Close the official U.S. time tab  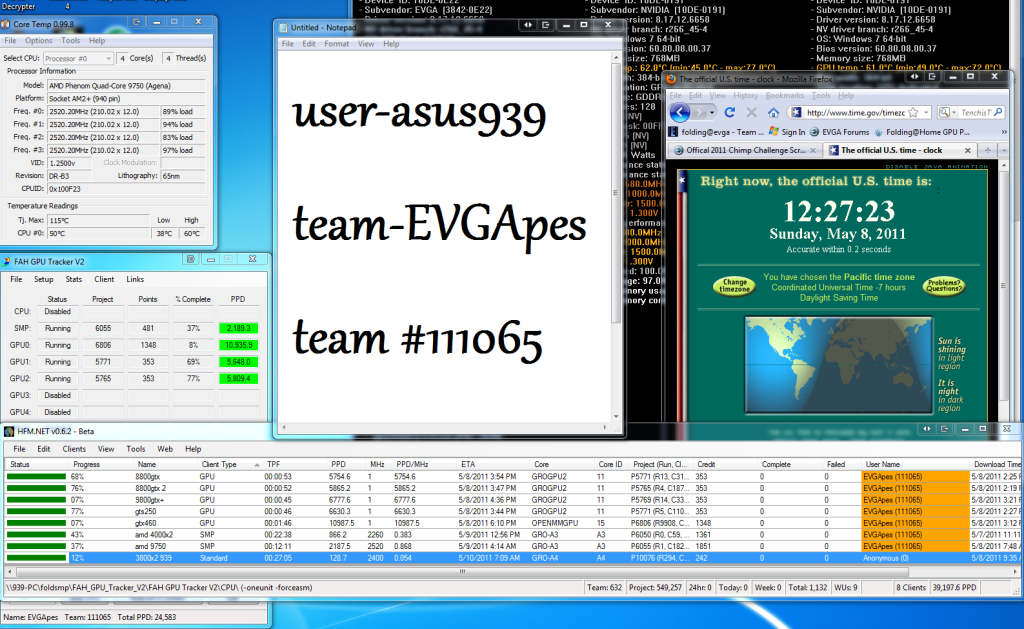tap(967, 150)
